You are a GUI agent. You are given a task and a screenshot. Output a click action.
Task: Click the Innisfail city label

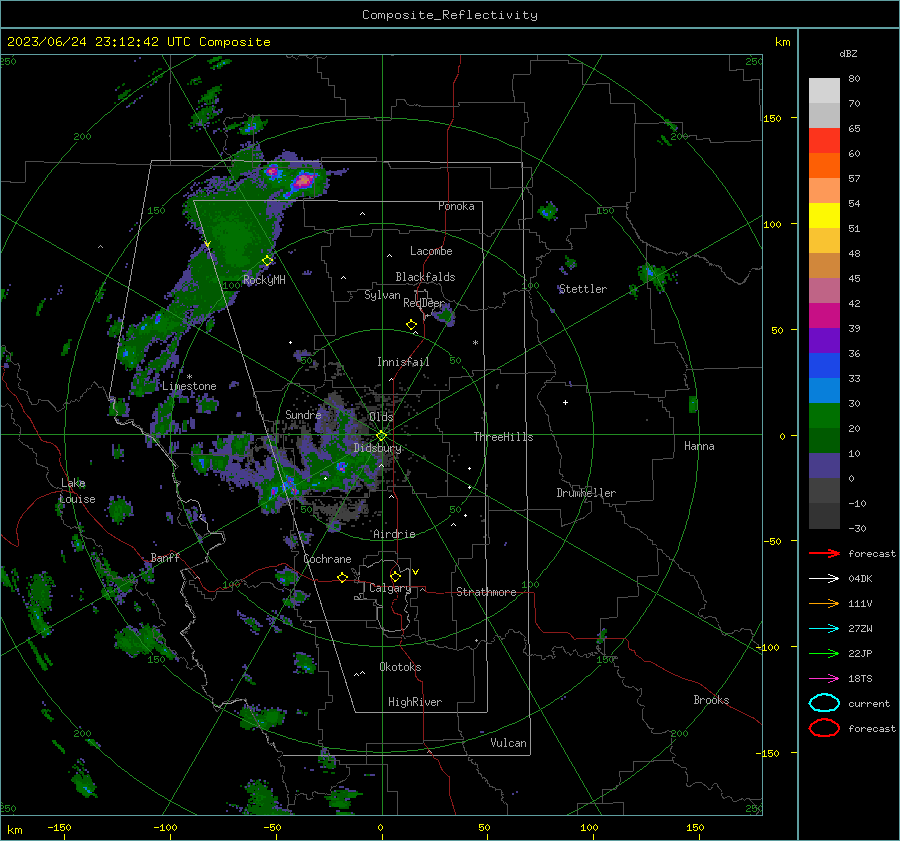[x=403, y=362]
